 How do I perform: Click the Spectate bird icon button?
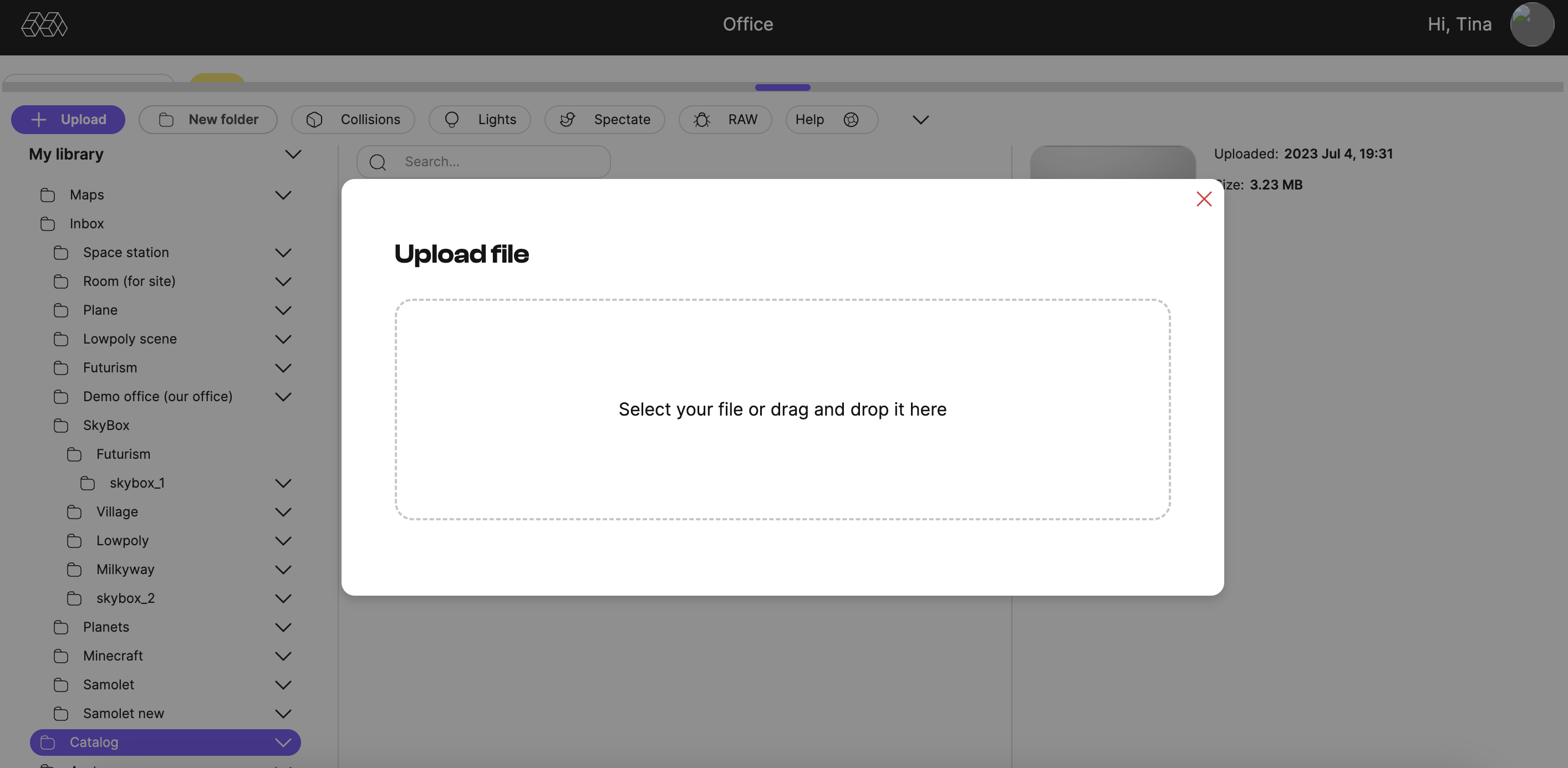point(604,119)
